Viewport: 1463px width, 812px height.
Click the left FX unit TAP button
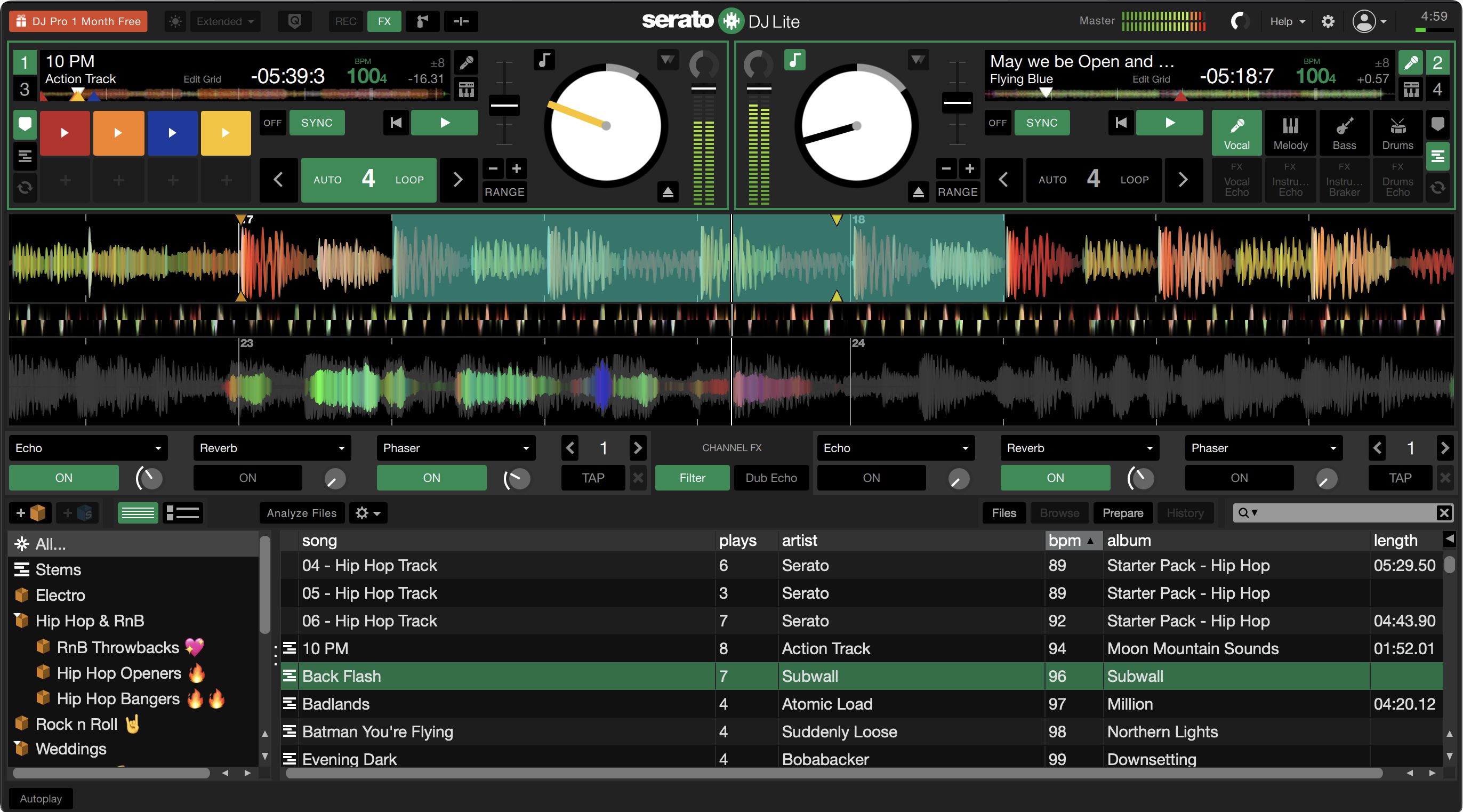coord(593,478)
